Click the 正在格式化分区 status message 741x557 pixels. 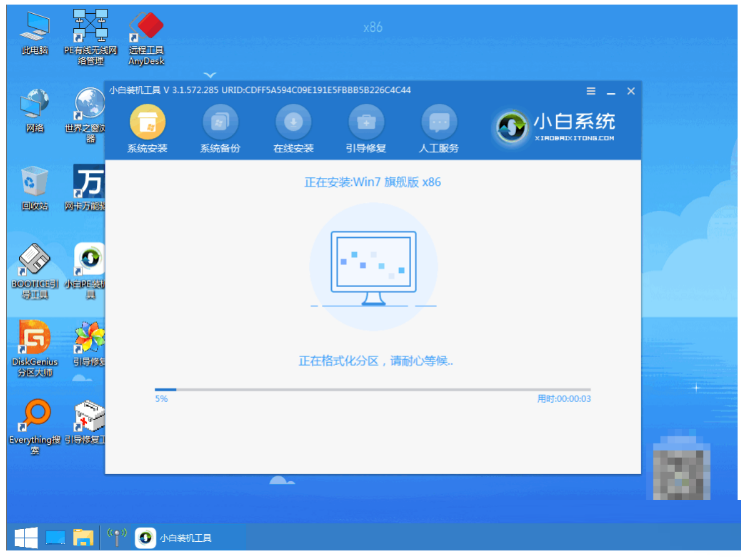375,361
